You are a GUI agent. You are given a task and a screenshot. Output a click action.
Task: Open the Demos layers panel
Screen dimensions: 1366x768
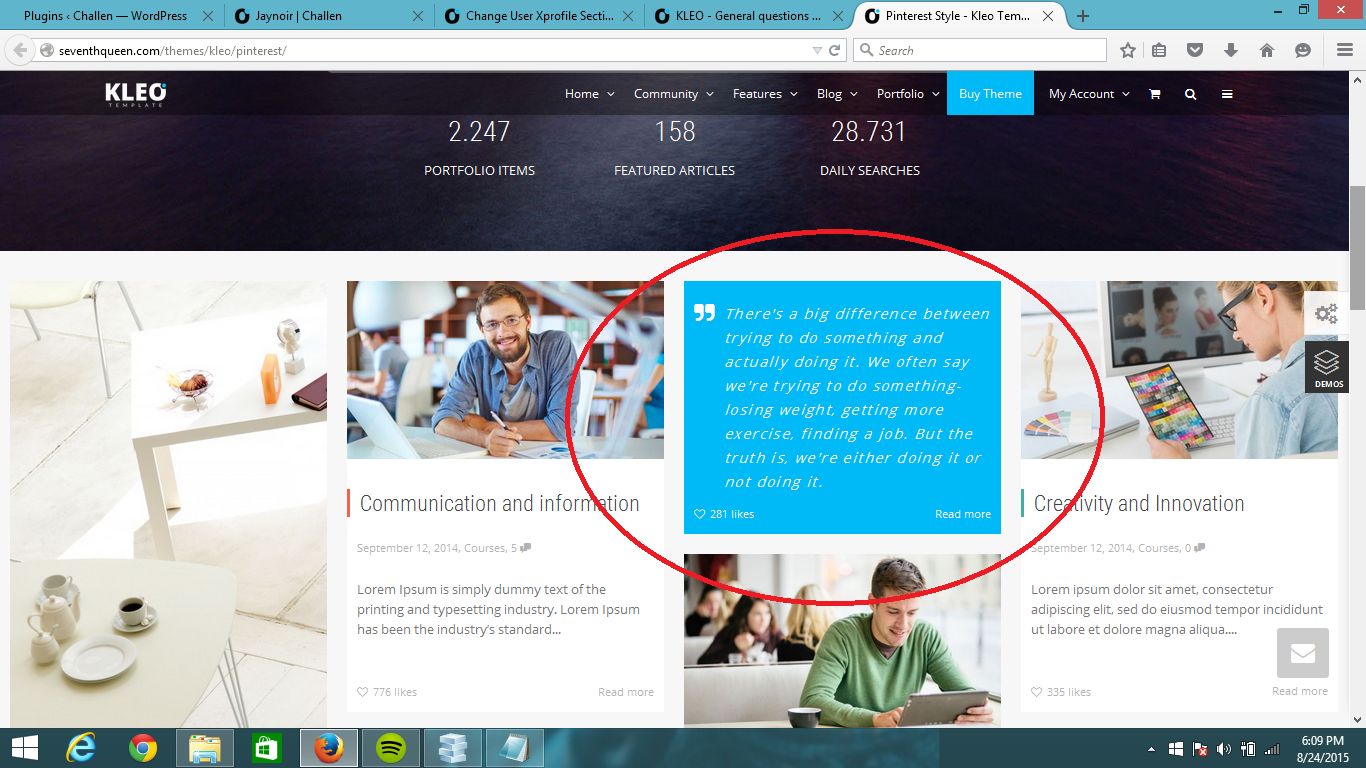(x=1327, y=367)
